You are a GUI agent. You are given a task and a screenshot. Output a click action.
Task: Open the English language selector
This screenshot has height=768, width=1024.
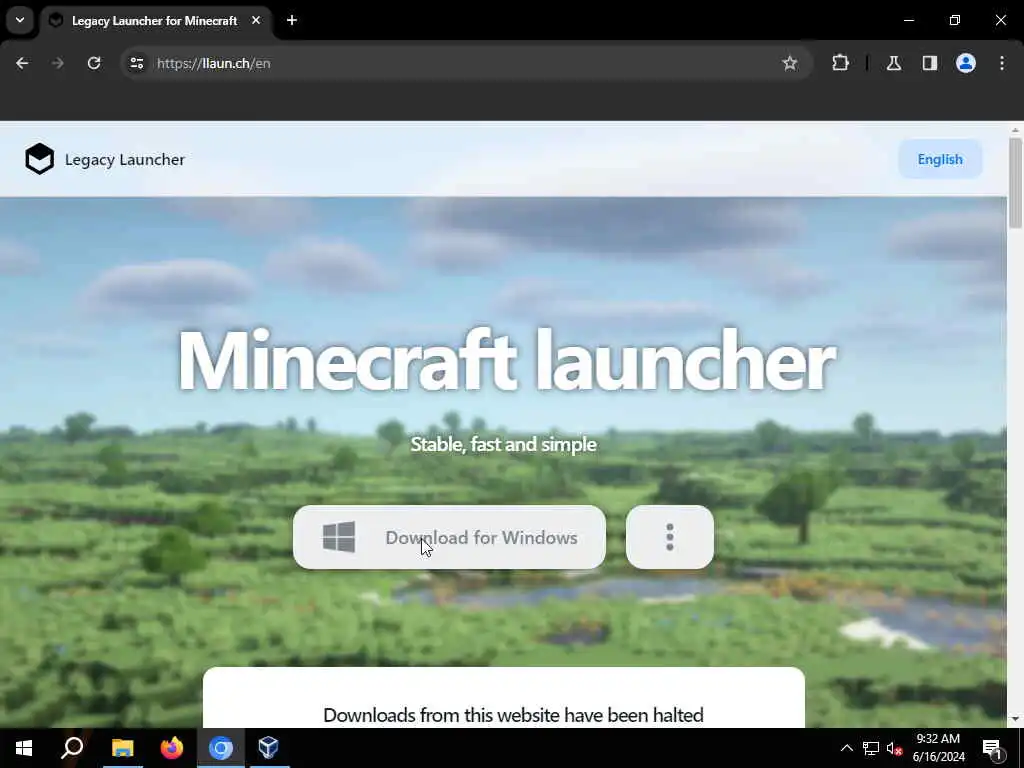[x=940, y=159]
